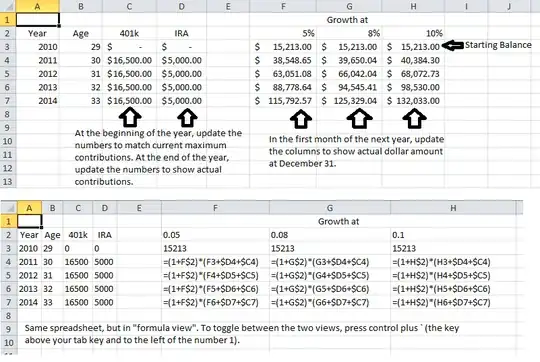Select the 66,042.04 balance cell
This screenshot has height=362, width=540.
(349, 74)
